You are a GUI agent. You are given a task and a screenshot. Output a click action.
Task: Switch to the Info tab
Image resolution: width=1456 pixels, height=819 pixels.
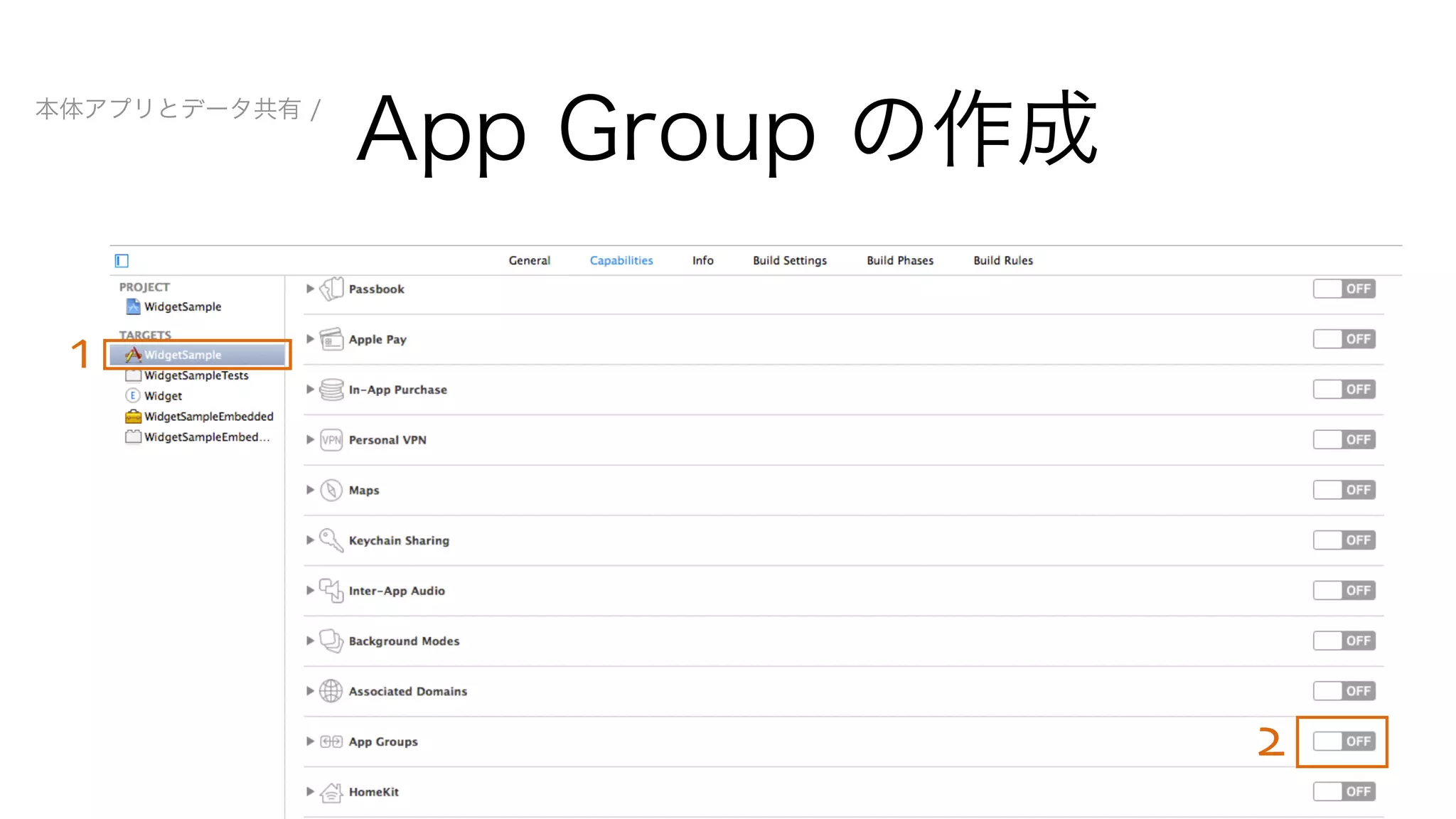point(703,261)
